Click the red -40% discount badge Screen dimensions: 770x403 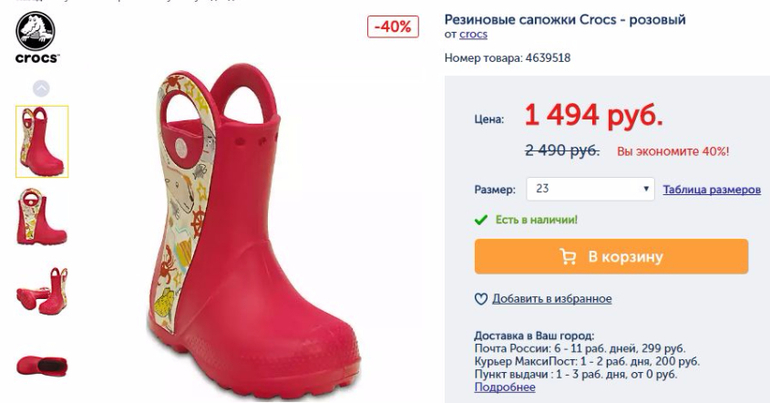392,27
